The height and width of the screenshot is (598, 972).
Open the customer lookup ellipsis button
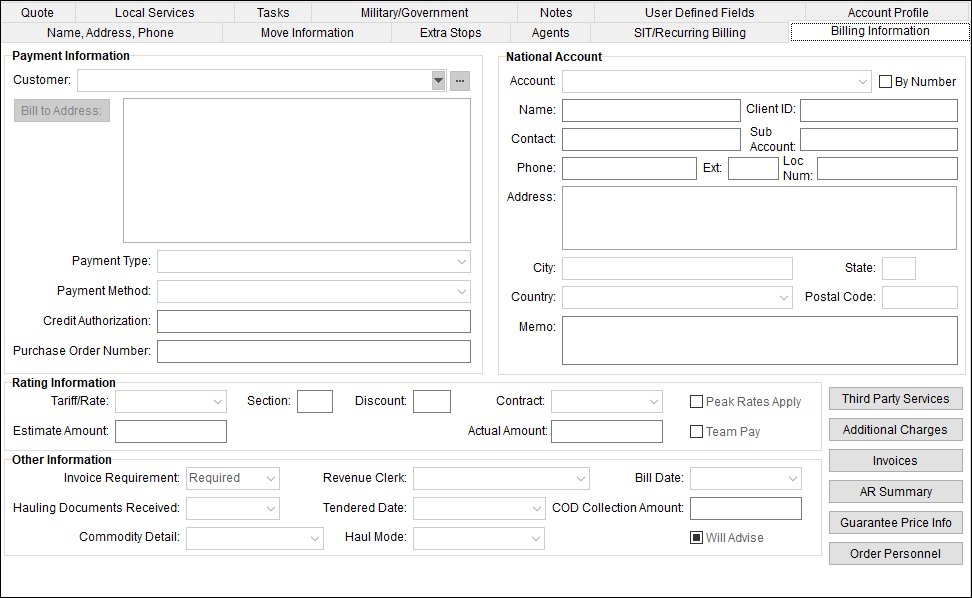coord(460,80)
